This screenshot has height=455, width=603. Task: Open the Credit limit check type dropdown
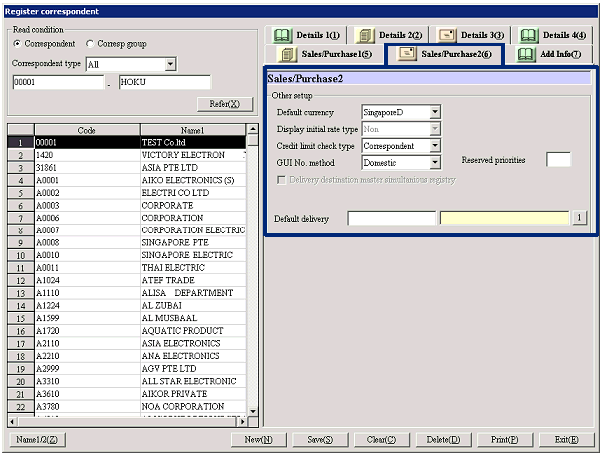point(435,146)
